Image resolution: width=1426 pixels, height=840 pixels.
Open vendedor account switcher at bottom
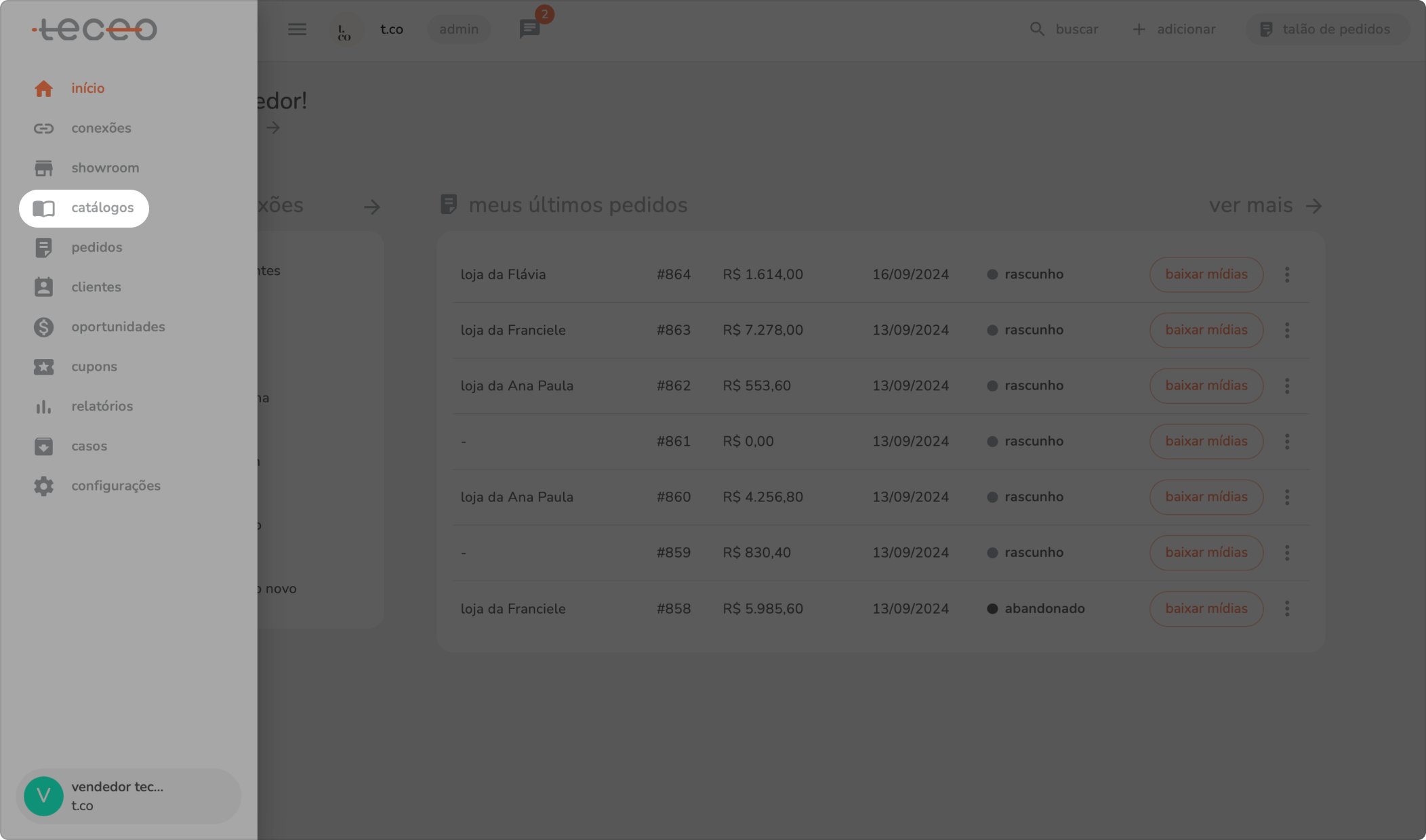tap(128, 796)
